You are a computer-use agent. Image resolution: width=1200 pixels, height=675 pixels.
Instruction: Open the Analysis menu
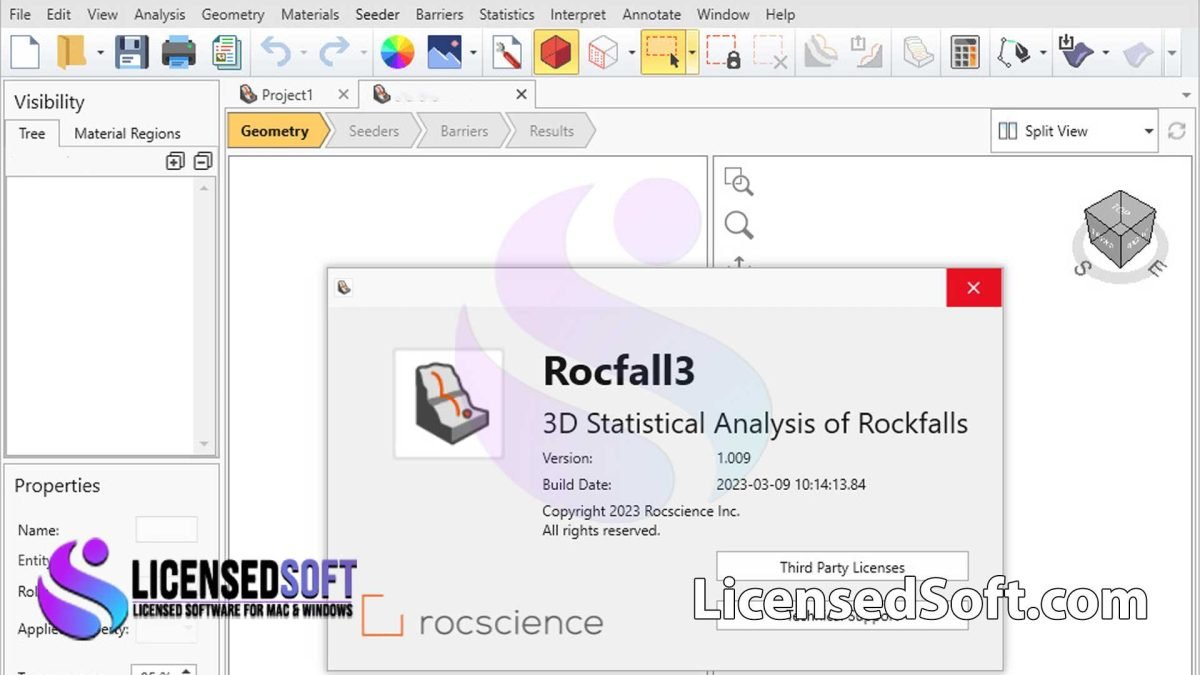159,14
